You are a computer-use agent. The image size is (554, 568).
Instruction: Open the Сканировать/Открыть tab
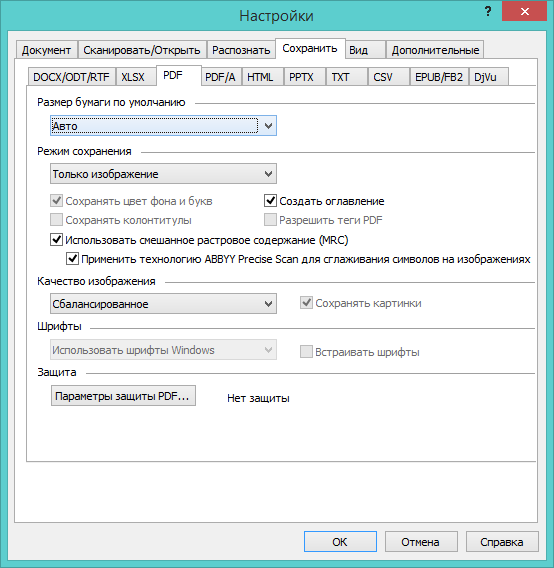pyautogui.click(x=142, y=50)
